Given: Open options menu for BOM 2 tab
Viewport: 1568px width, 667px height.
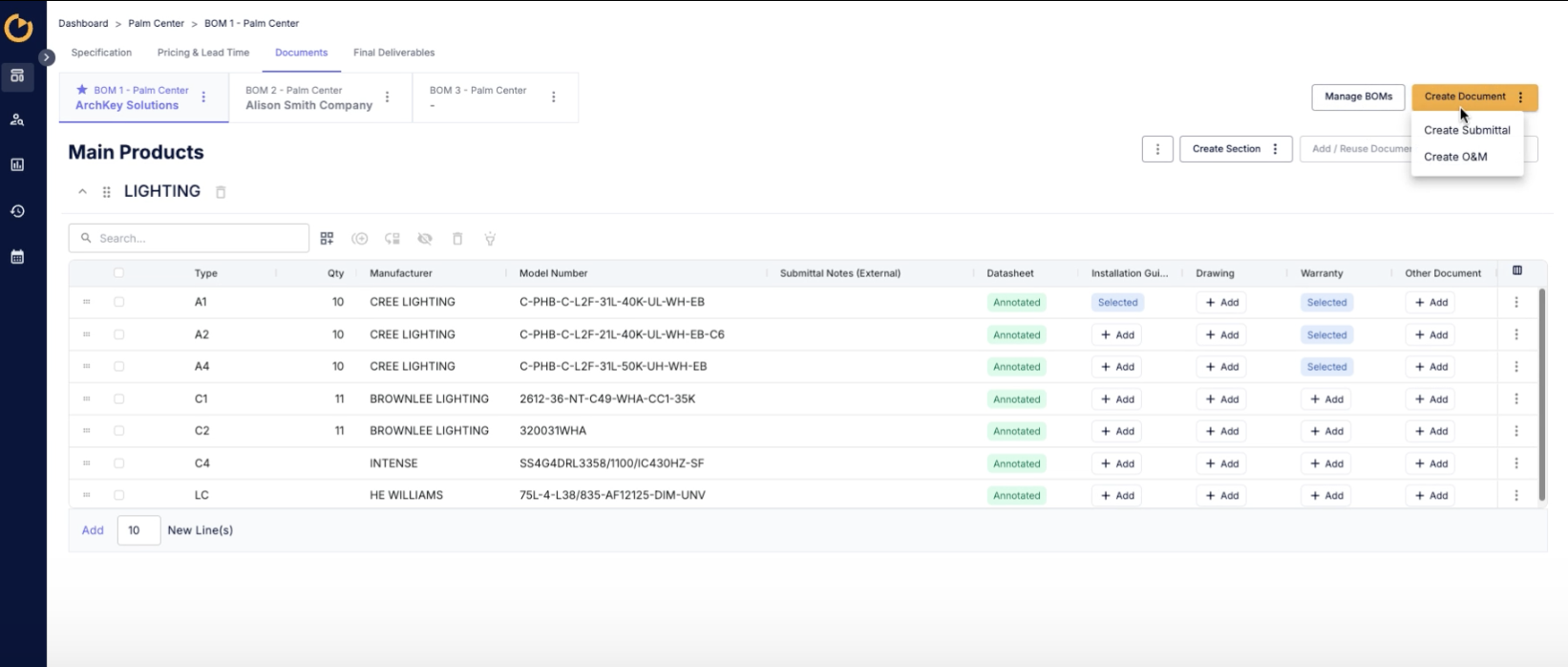Looking at the screenshot, I should point(387,97).
